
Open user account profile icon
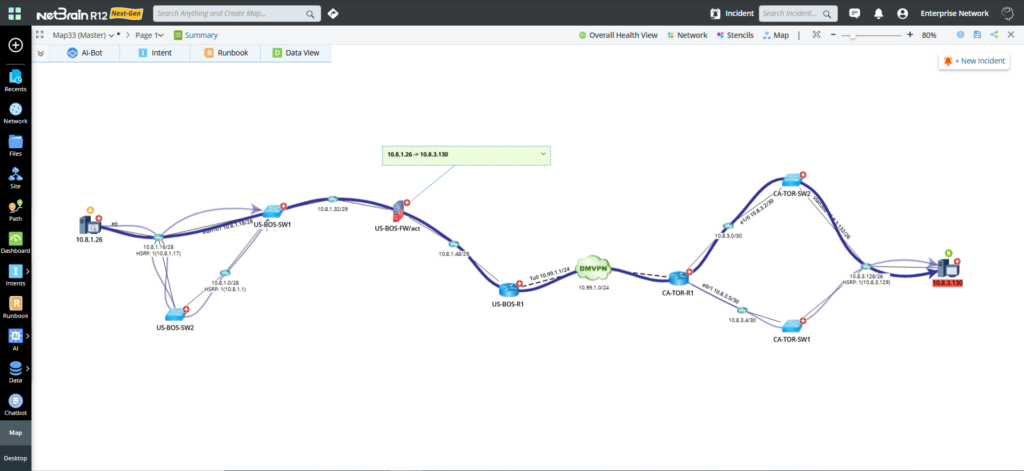[x=903, y=13]
